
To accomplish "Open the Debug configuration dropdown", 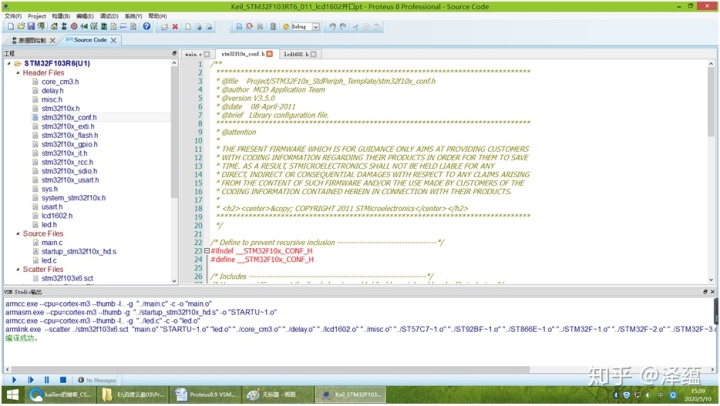I will (x=316, y=27).
